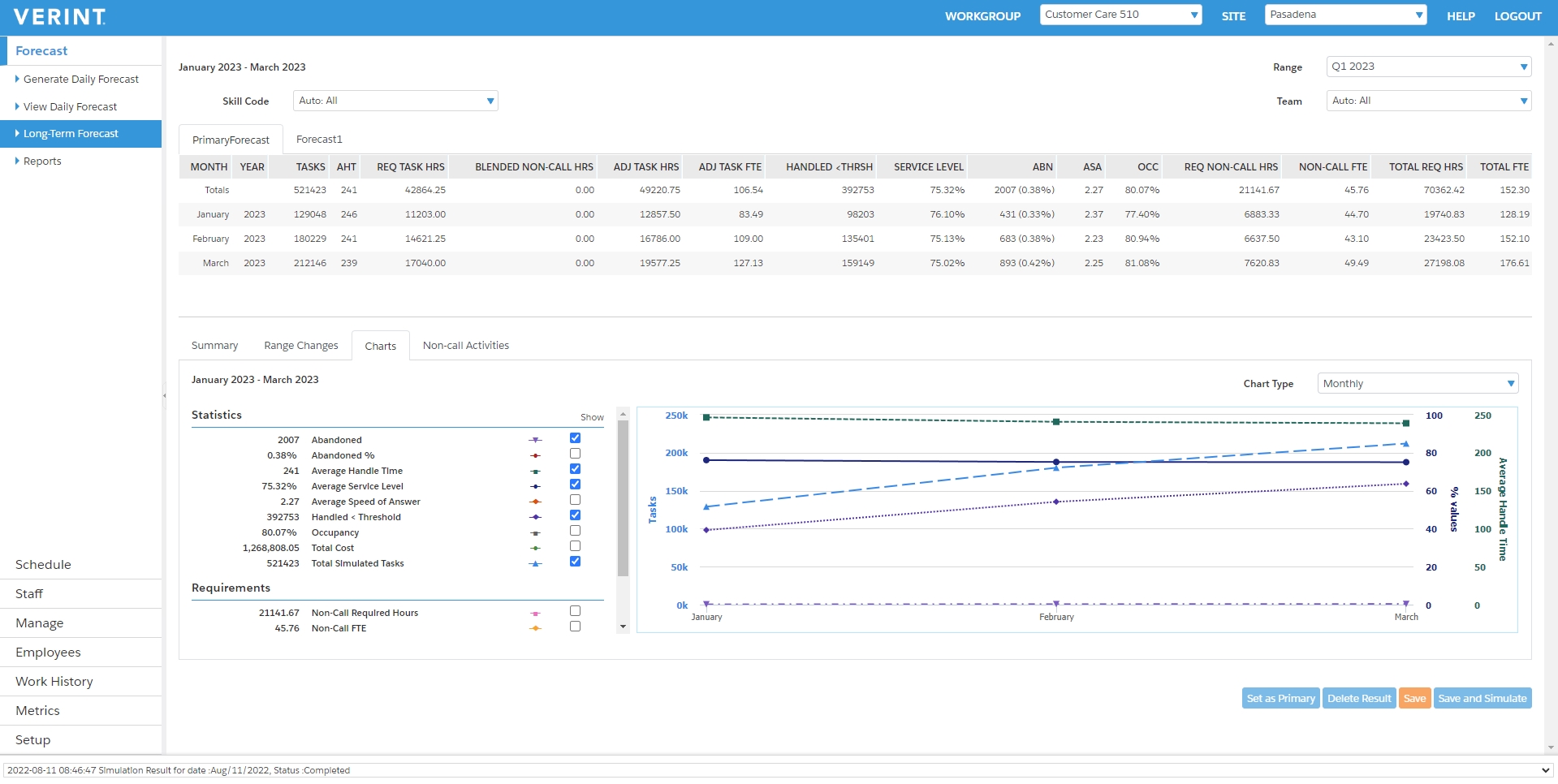Open the Forecast1 tab
Screen dimensions: 1558x784
319,140
